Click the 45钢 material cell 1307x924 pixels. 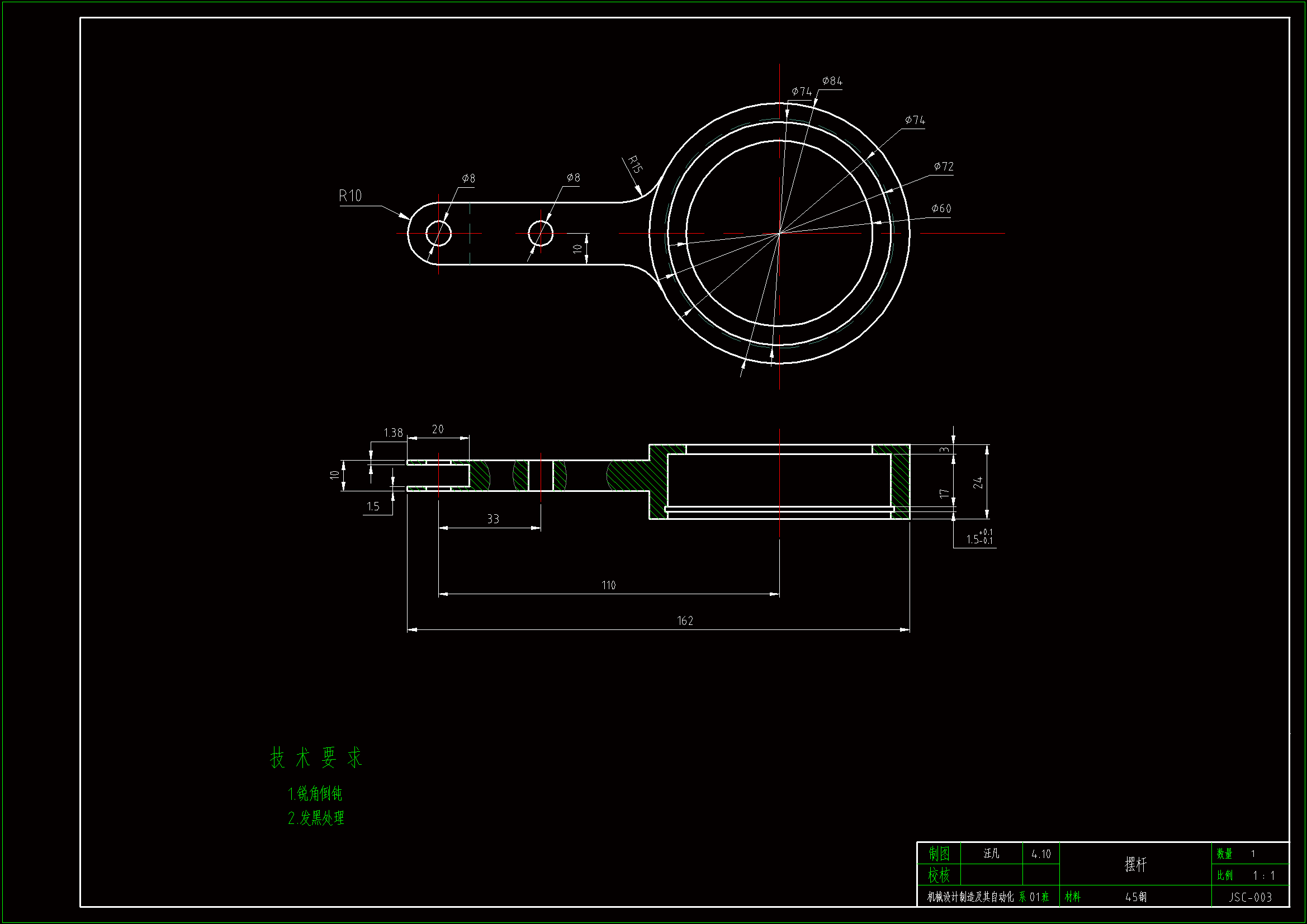pyautogui.click(x=1135, y=897)
